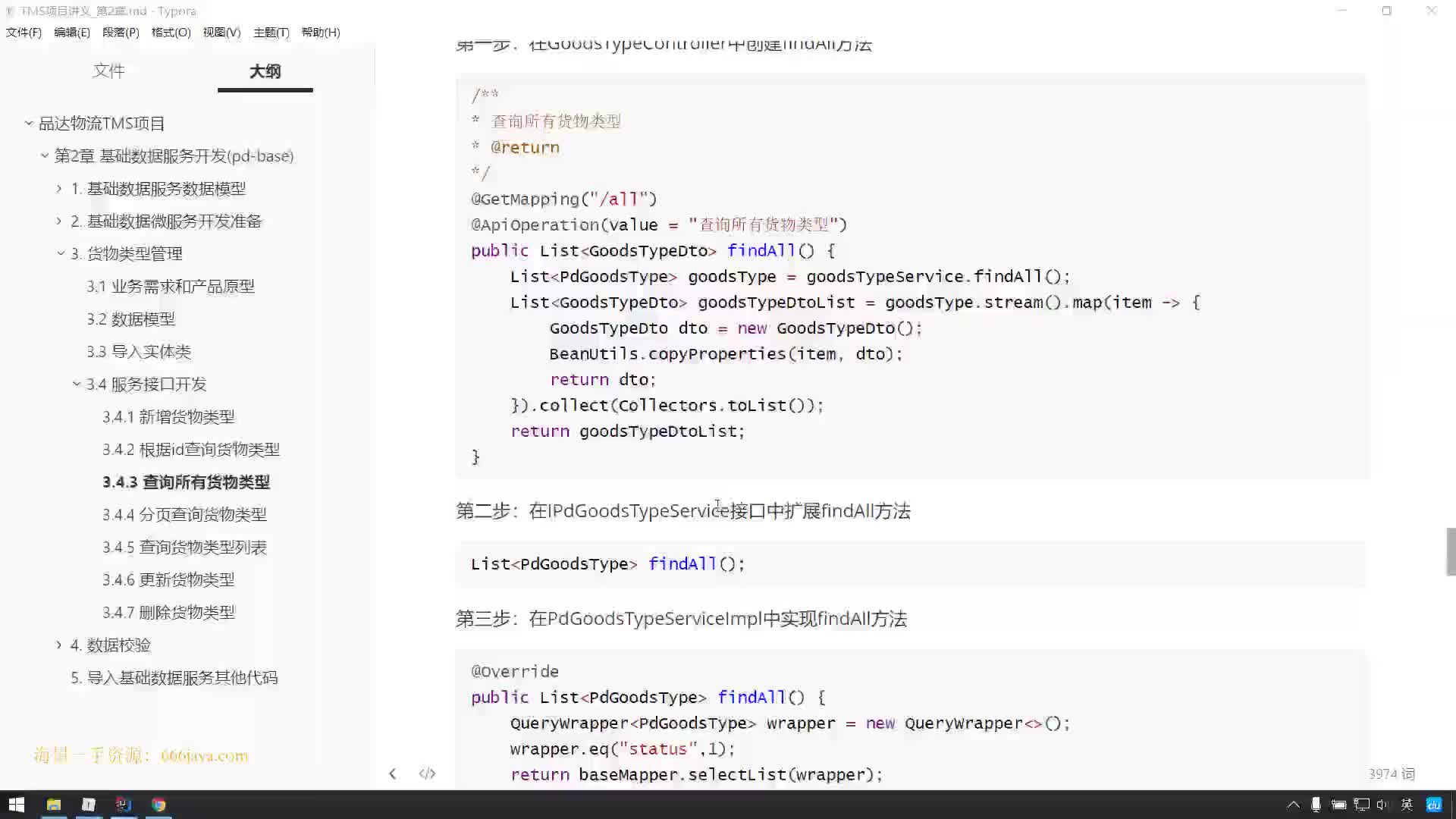Open the 视图(V) menu
This screenshot has height=819, width=1456.
pos(221,32)
